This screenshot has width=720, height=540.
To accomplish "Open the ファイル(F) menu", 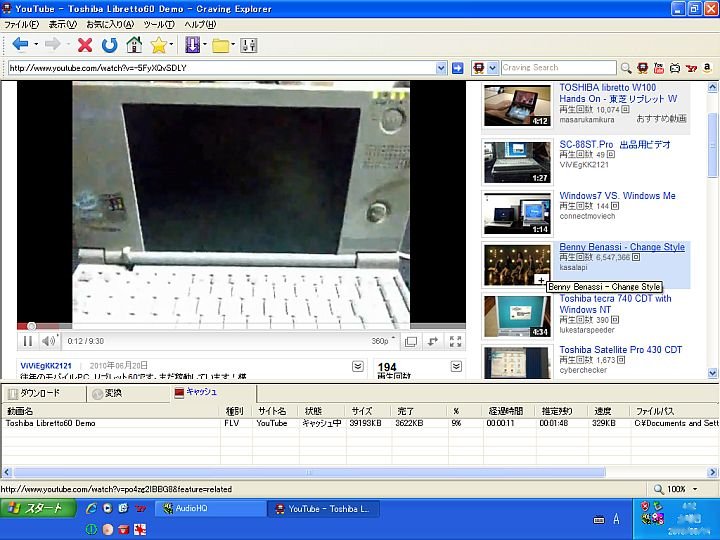I will coord(22,24).
